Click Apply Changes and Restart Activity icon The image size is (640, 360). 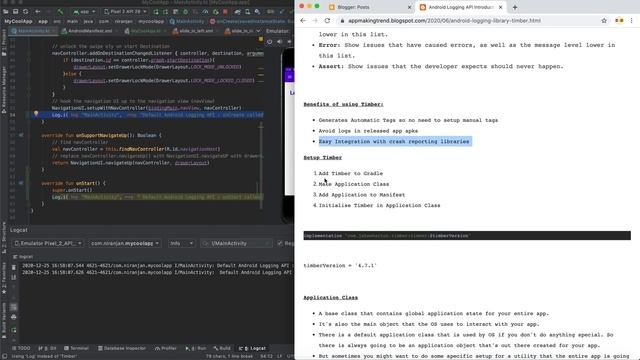pos(165,11)
